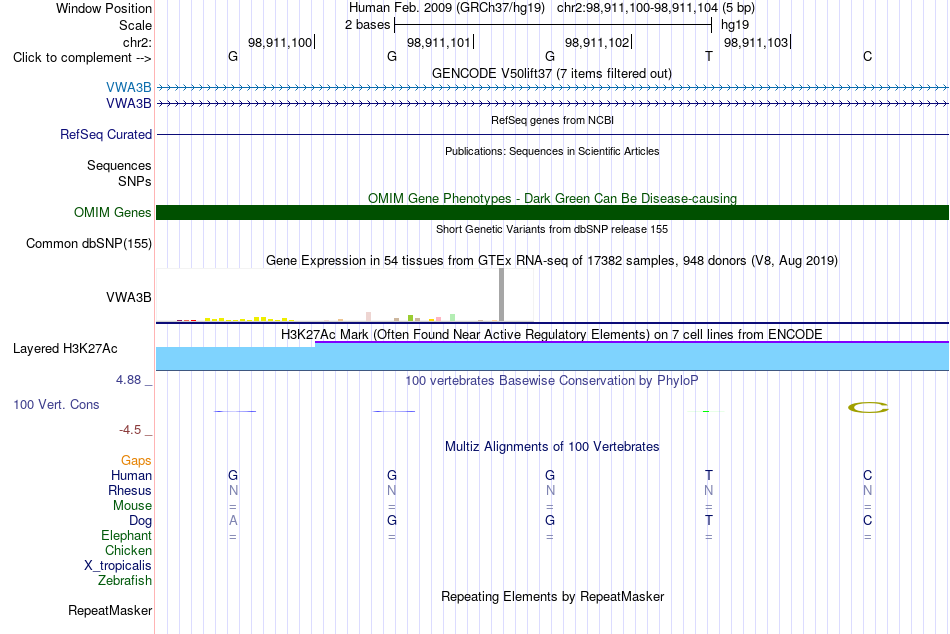The width and height of the screenshot is (950, 634).
Task: Click the 98,911,102 coordinate label
Action: coord(597,42)
